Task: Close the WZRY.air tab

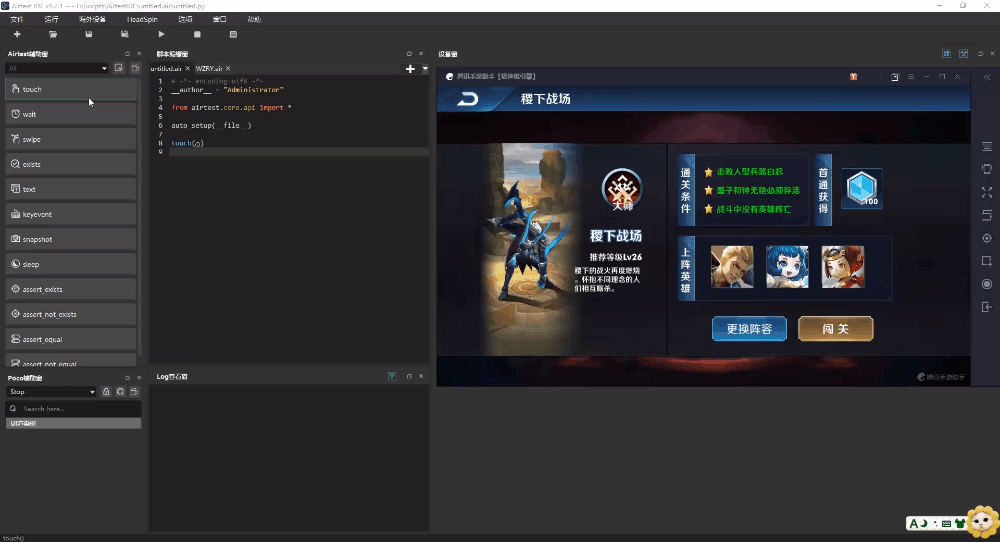Action: point(228,68)
